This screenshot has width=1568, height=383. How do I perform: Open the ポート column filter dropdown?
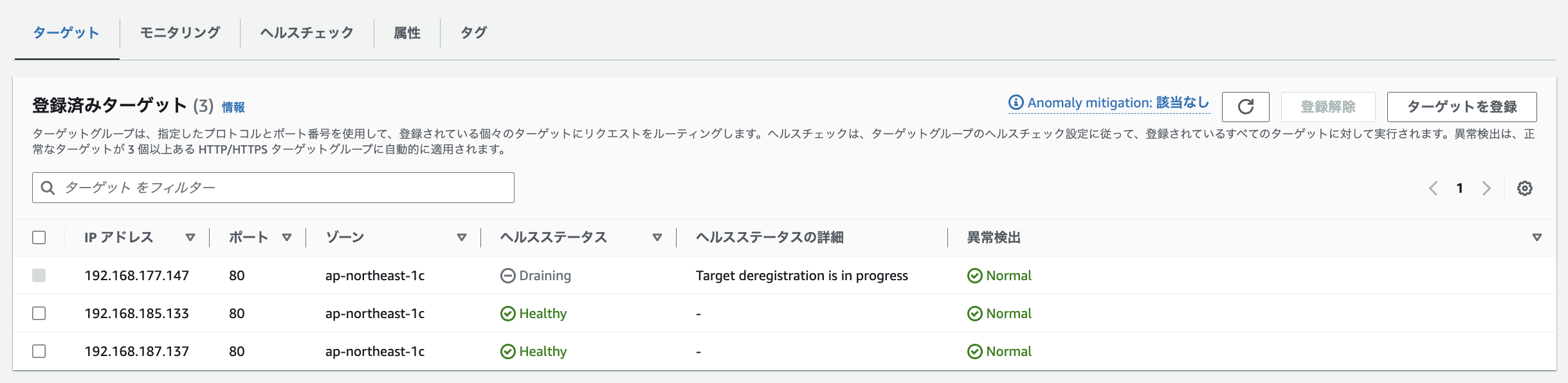[287, 237]
